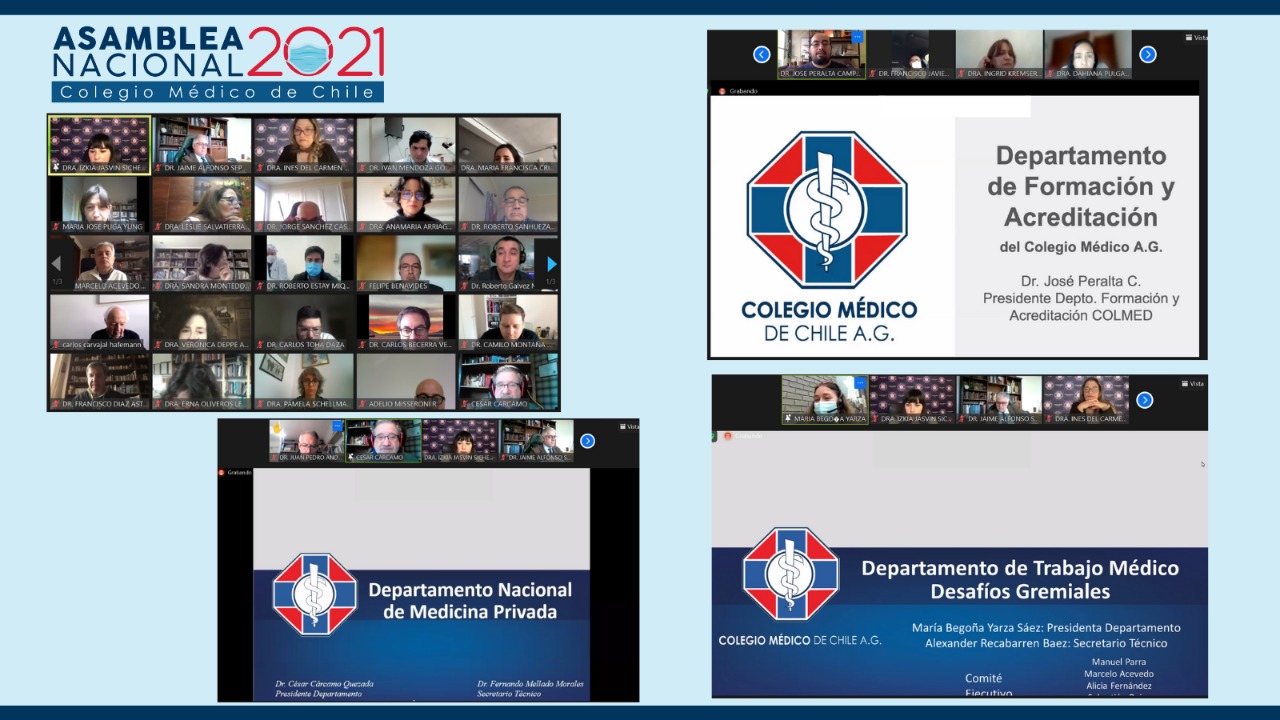Select Felipe Benavides tile
Screen dimensions: 1280x720
(406, 263)
